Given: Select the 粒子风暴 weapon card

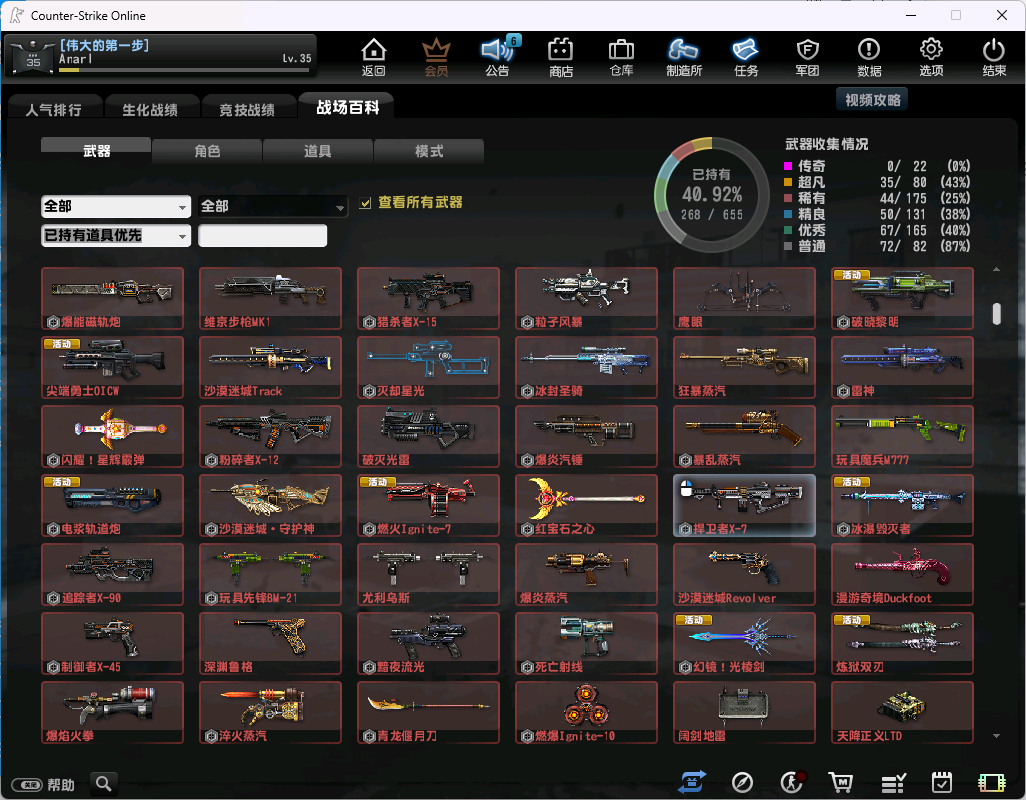Looking at the screenshot, I should point(586,298).
